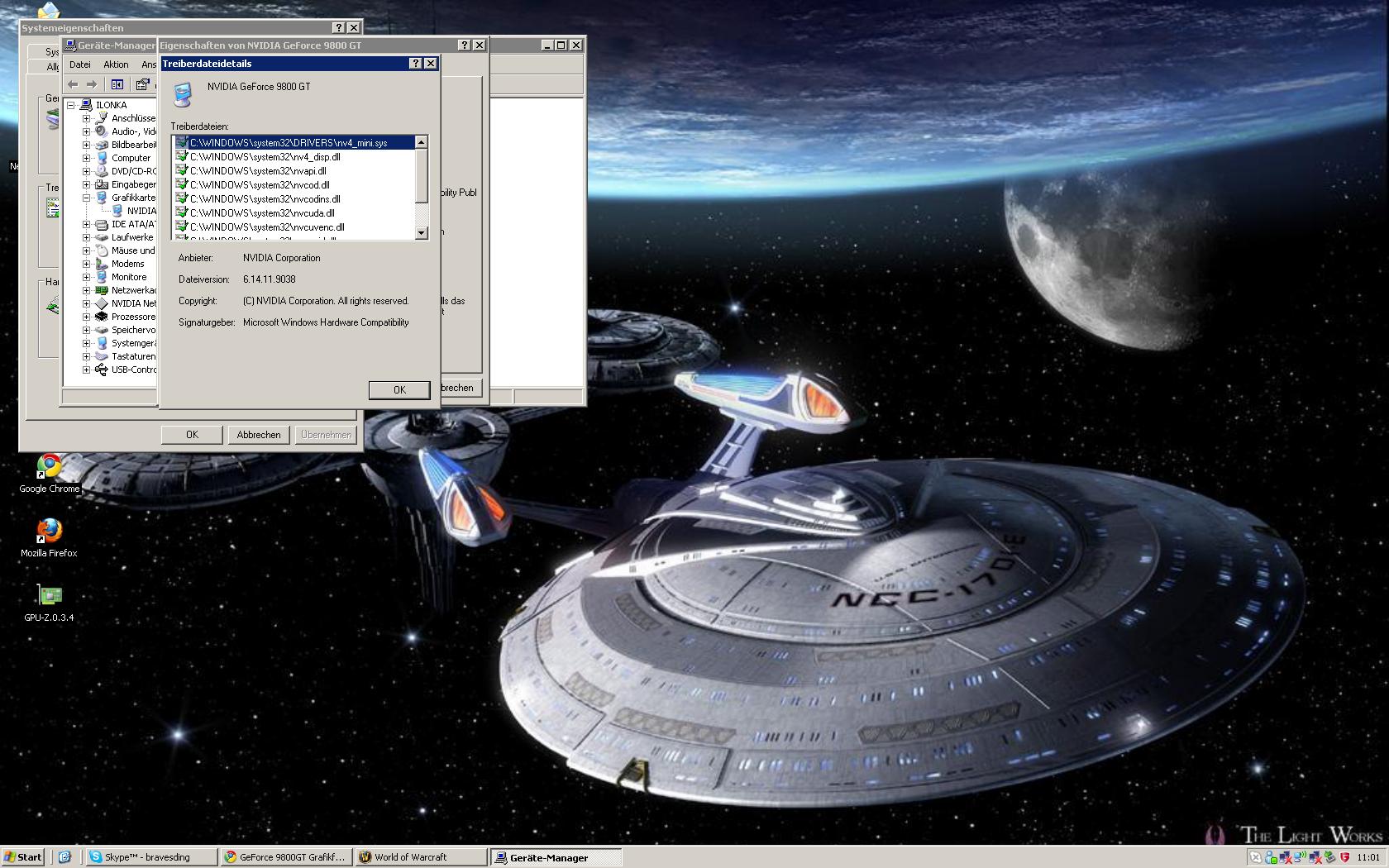Click system tray clock 11:01
Image resolution: width=1389 pixels, height=868 pixels.
click(1368, 857)
